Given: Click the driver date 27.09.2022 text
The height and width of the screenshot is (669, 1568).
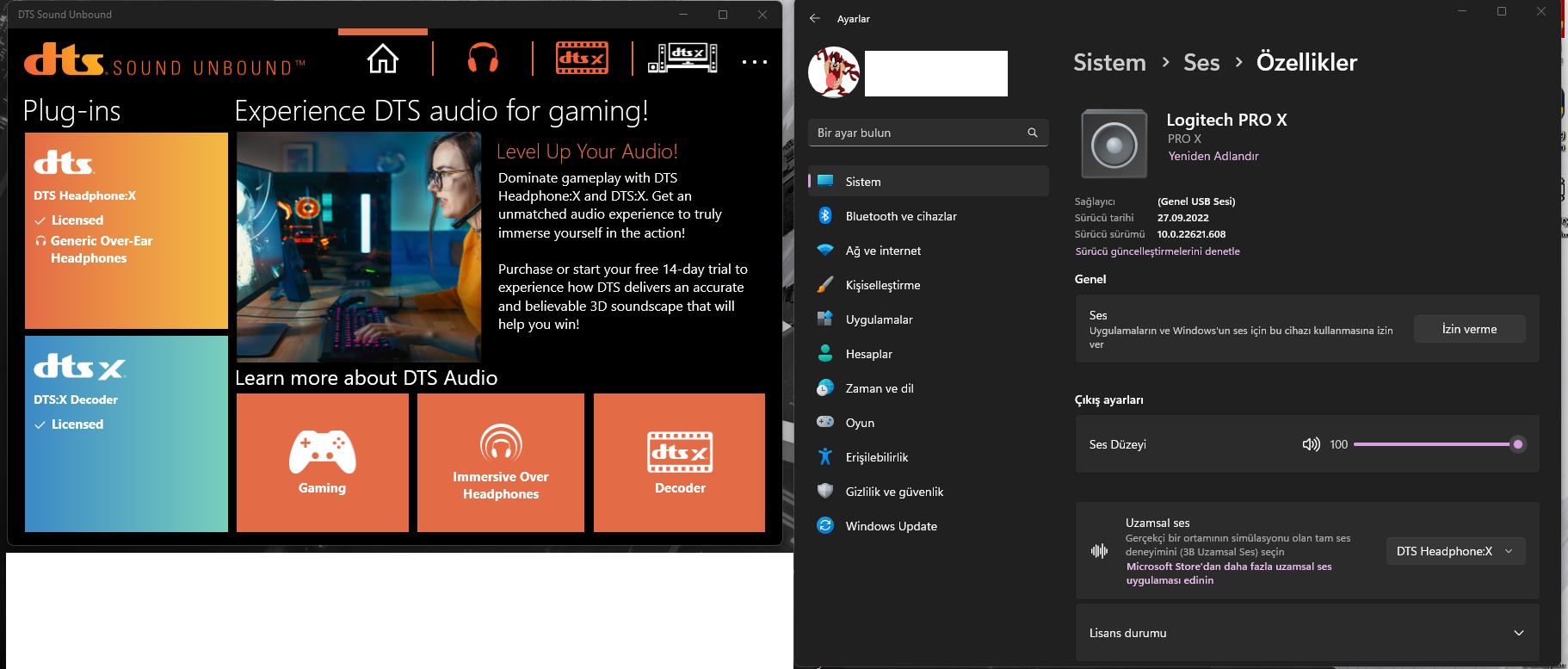Looking at the screenshot, I should [x=1182, y=218].
